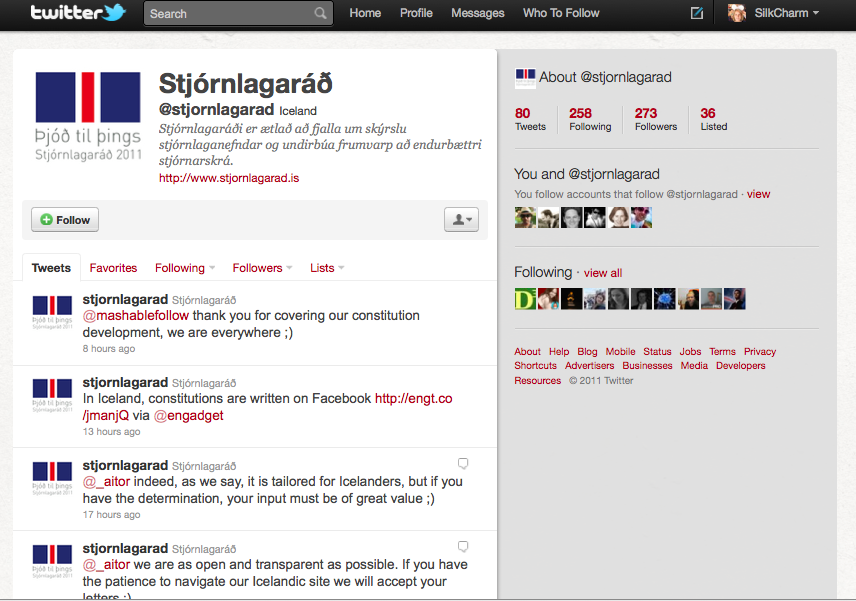View the 36 Listed stat
The width and height of the screenshot is (856, 601).
point(714,119)
